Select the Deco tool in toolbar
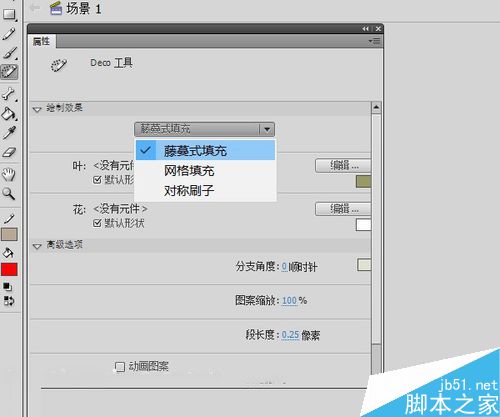Screen dimensions: 500x417 [x=9, y=71]
